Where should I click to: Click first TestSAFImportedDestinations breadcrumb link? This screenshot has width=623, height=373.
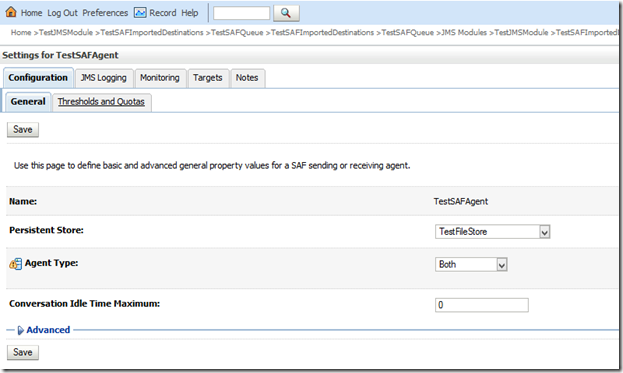coord(152,33)
